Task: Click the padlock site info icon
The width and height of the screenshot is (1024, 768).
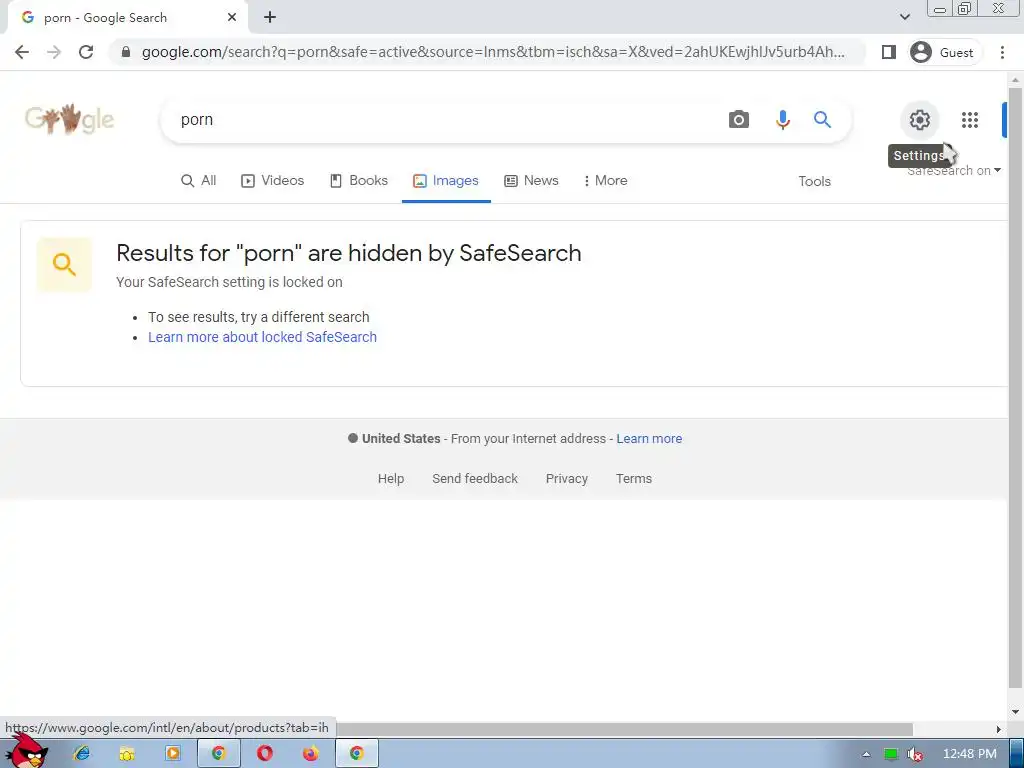Action: coord(126,52)
